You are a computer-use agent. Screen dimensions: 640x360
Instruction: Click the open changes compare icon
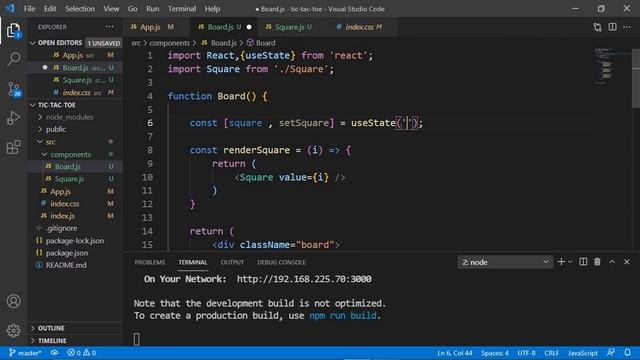598,27
